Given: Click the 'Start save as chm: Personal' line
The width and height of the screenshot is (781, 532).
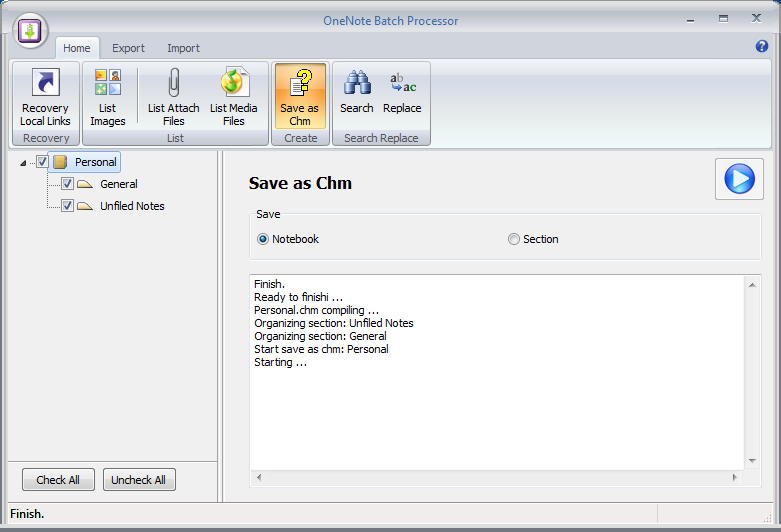Looking at the screenshot, I should click(321, 349).
